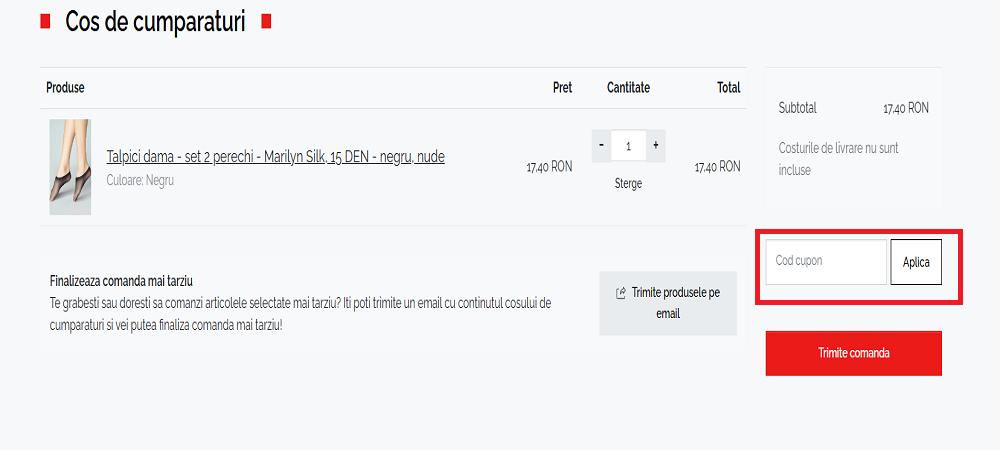Click the red square before Cos de cumparaturi
This screenshot has width=1000, height=450.
(x=45, y=22)
